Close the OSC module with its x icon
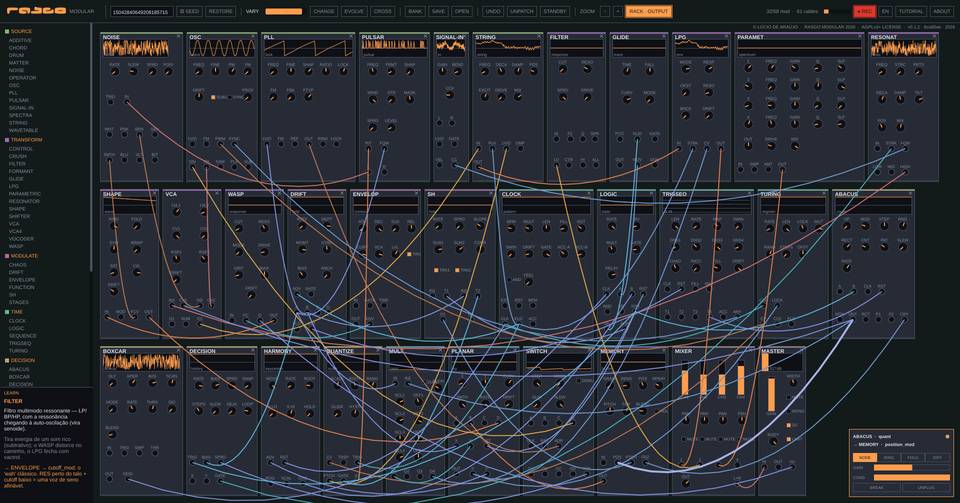Viewport: 960px width, 503px height. [254, 37]
